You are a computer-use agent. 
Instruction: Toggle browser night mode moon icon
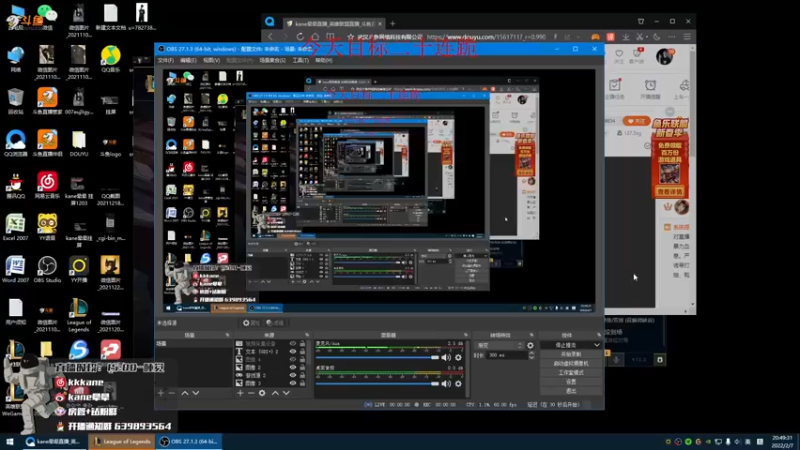[x=657, y=37]
